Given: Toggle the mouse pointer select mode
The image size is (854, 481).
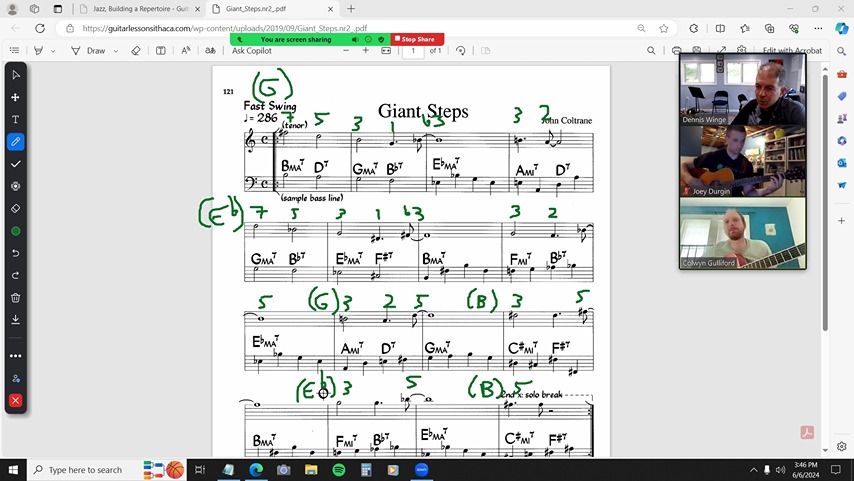Looking at the screenshot, I should pos(15,75).
